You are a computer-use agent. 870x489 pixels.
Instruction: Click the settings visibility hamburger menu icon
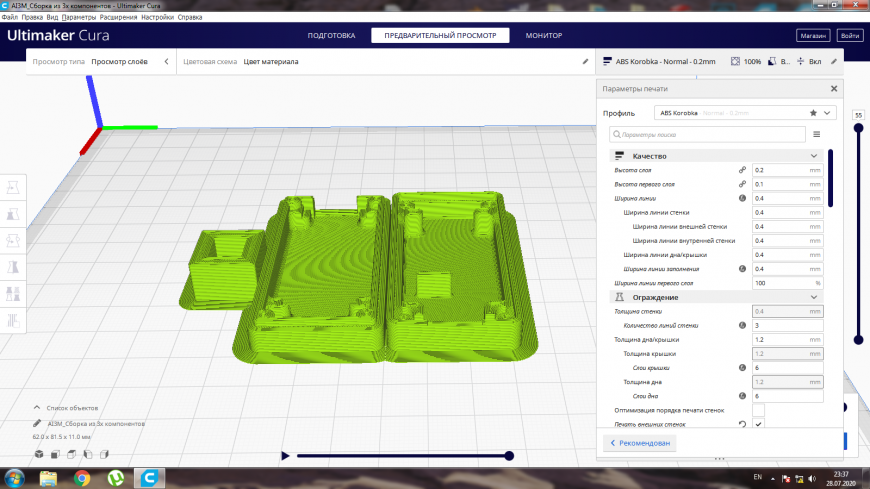coord(817,134)
